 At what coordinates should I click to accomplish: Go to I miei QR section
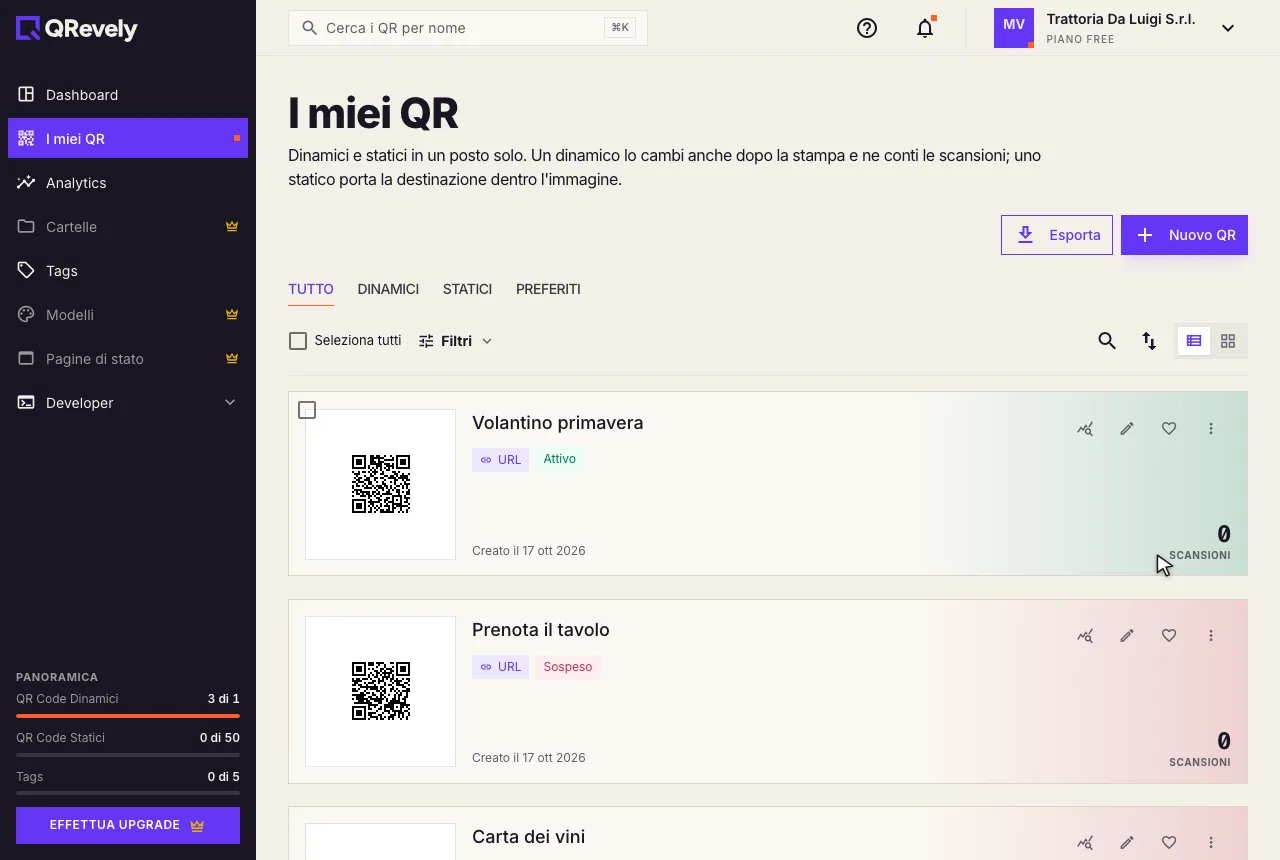(128, 139)
